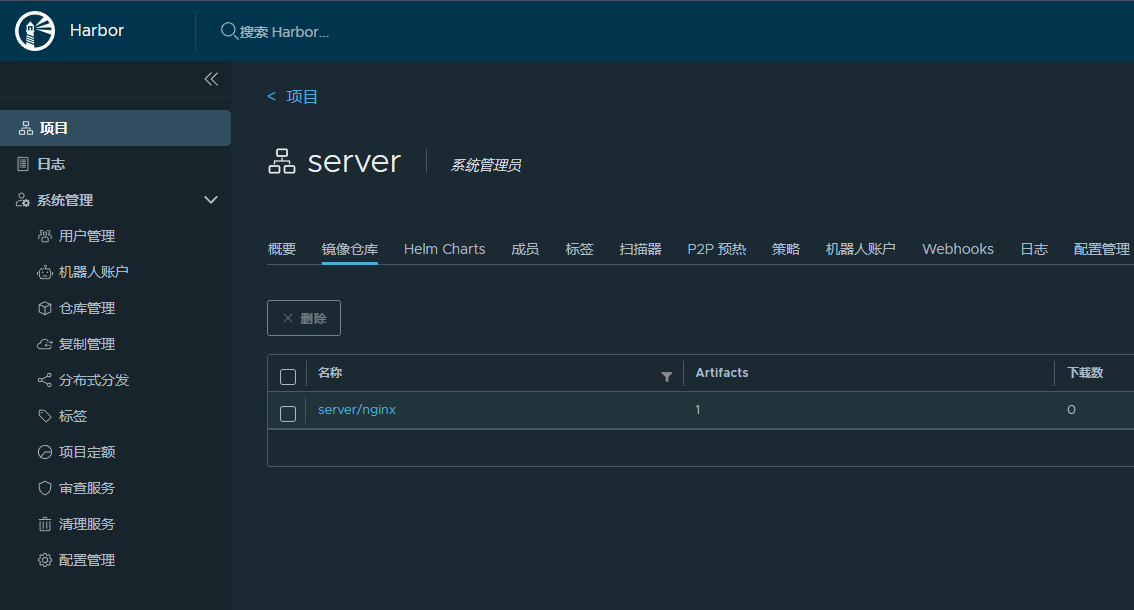Toggle the select-all checkbox in table header

(x=288, y=377)
